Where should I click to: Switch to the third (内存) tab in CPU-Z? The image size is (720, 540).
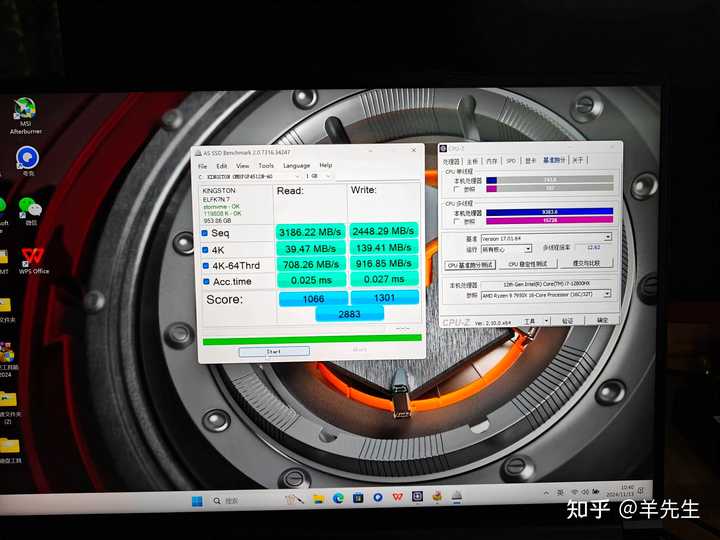pos(492,161)
